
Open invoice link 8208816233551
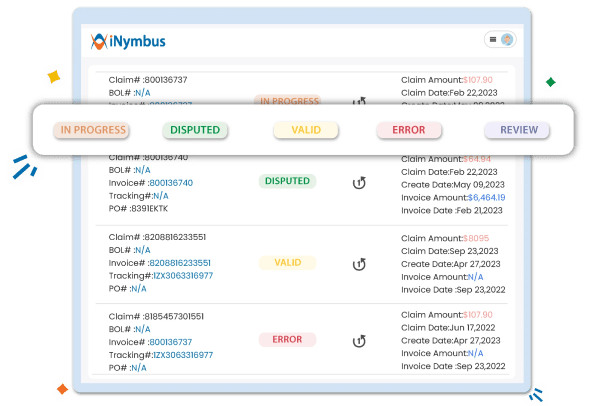pos(180,263)
